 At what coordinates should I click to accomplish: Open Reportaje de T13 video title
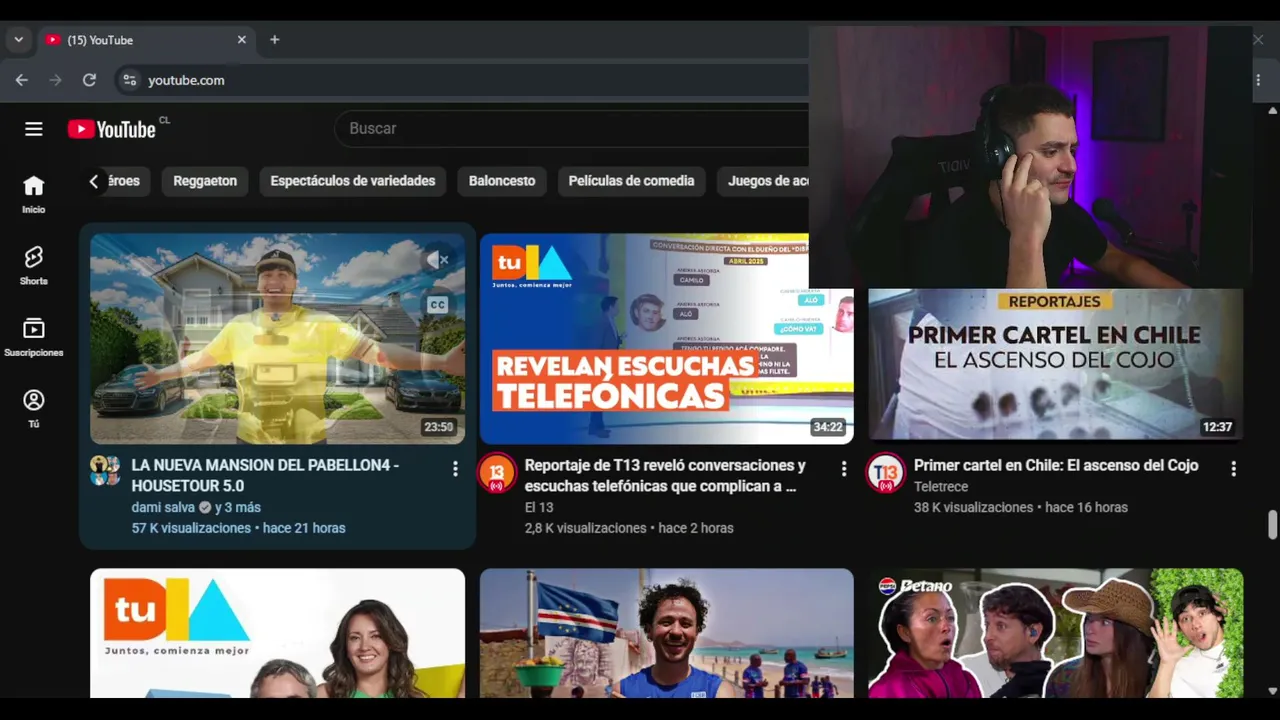(x=665, y=475)
